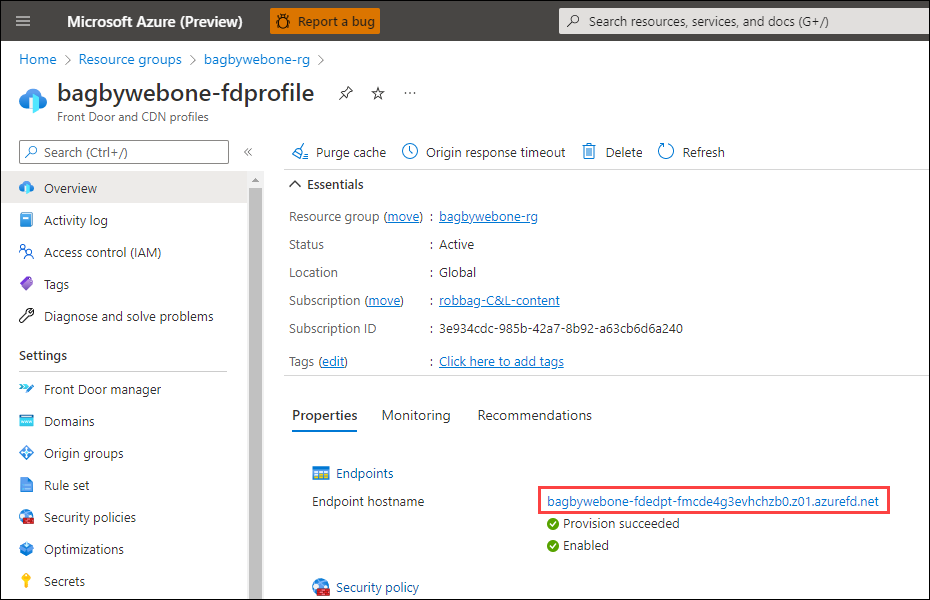The height and width of the screenshot is (600, 930).
Task: Click the edit link next to Tags
Action: [x=333, y=362]
